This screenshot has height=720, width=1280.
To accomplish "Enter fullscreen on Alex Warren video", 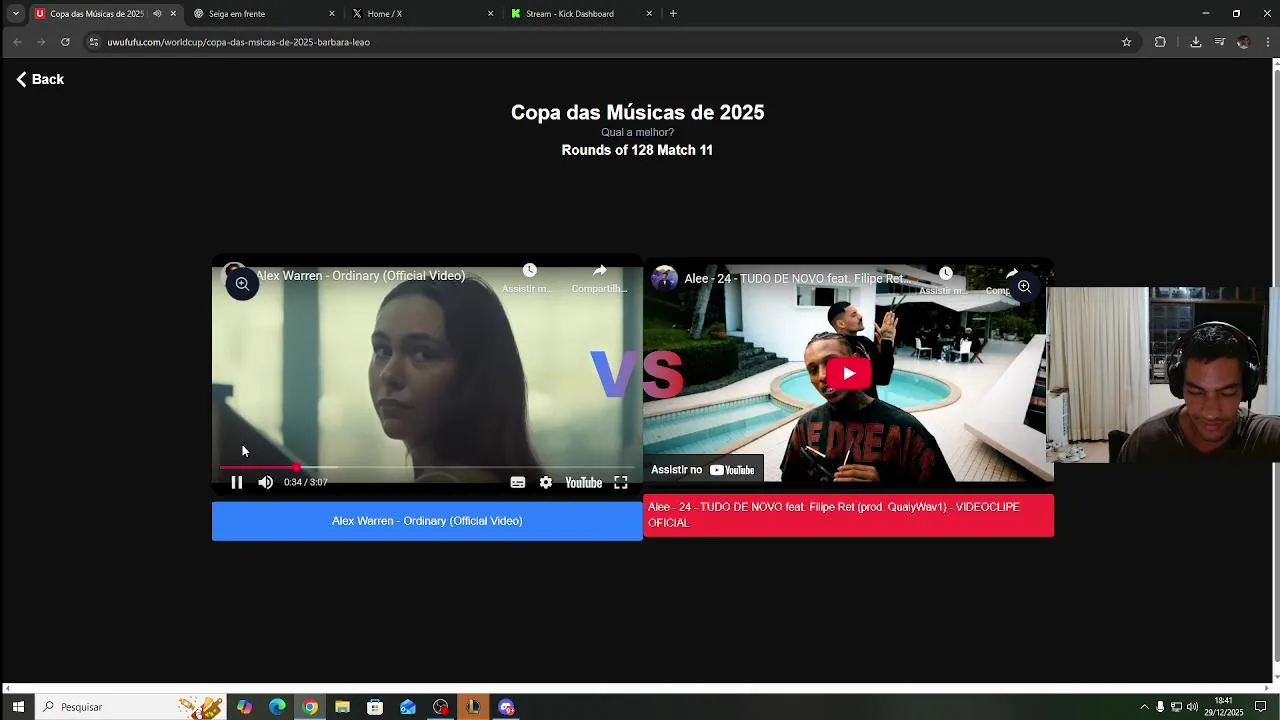I will pos(620,482).
